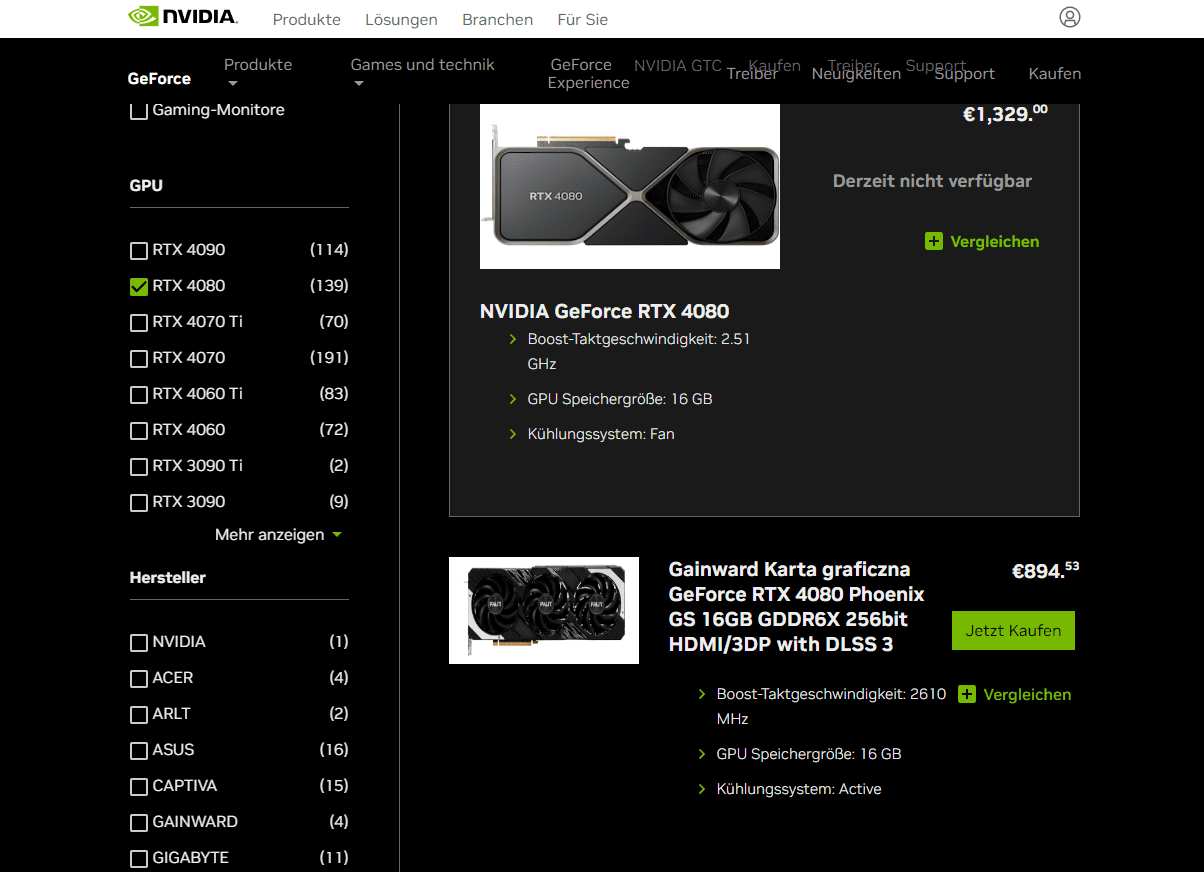
Task: Open Games und technik menu label
Action: point(422,65)
